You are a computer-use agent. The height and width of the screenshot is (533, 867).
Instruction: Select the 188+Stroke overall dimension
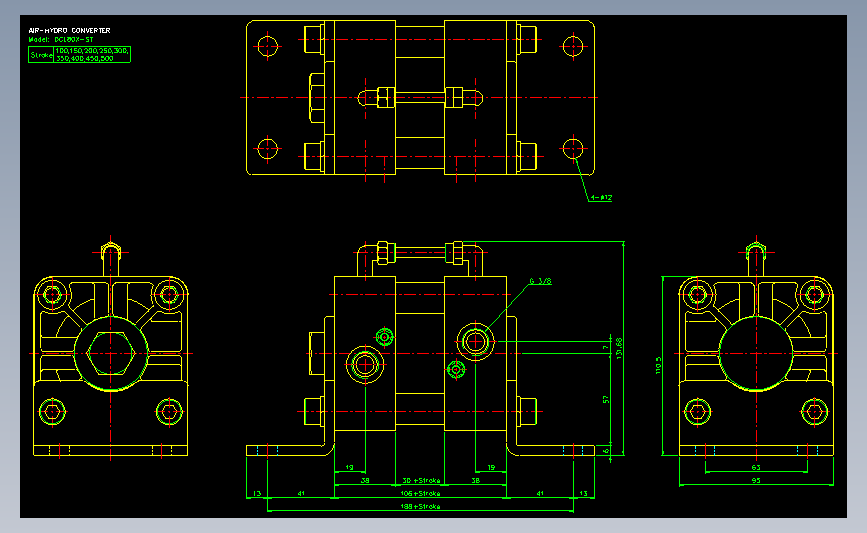[420, 506]
